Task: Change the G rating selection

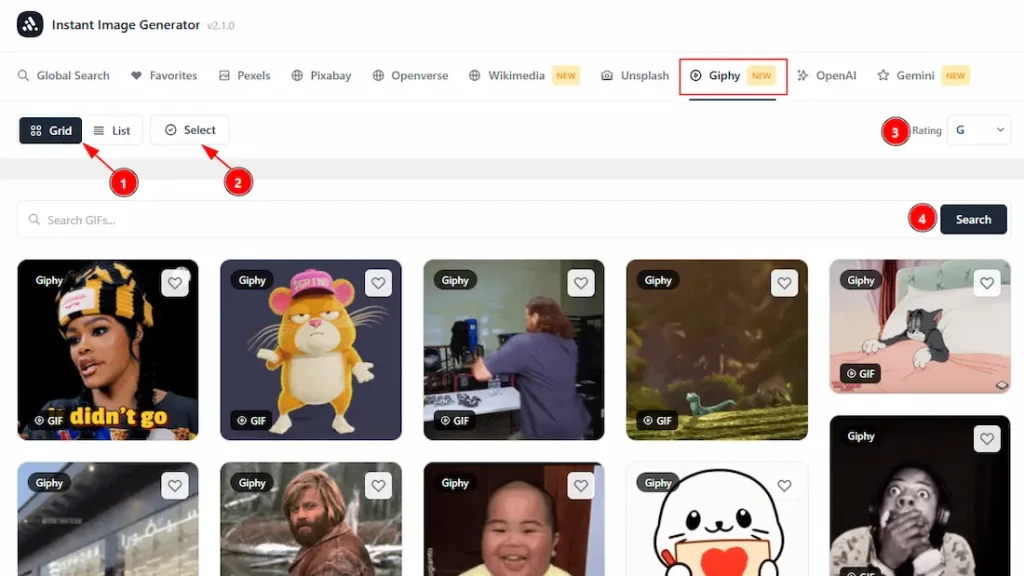Action: point(978,130)
